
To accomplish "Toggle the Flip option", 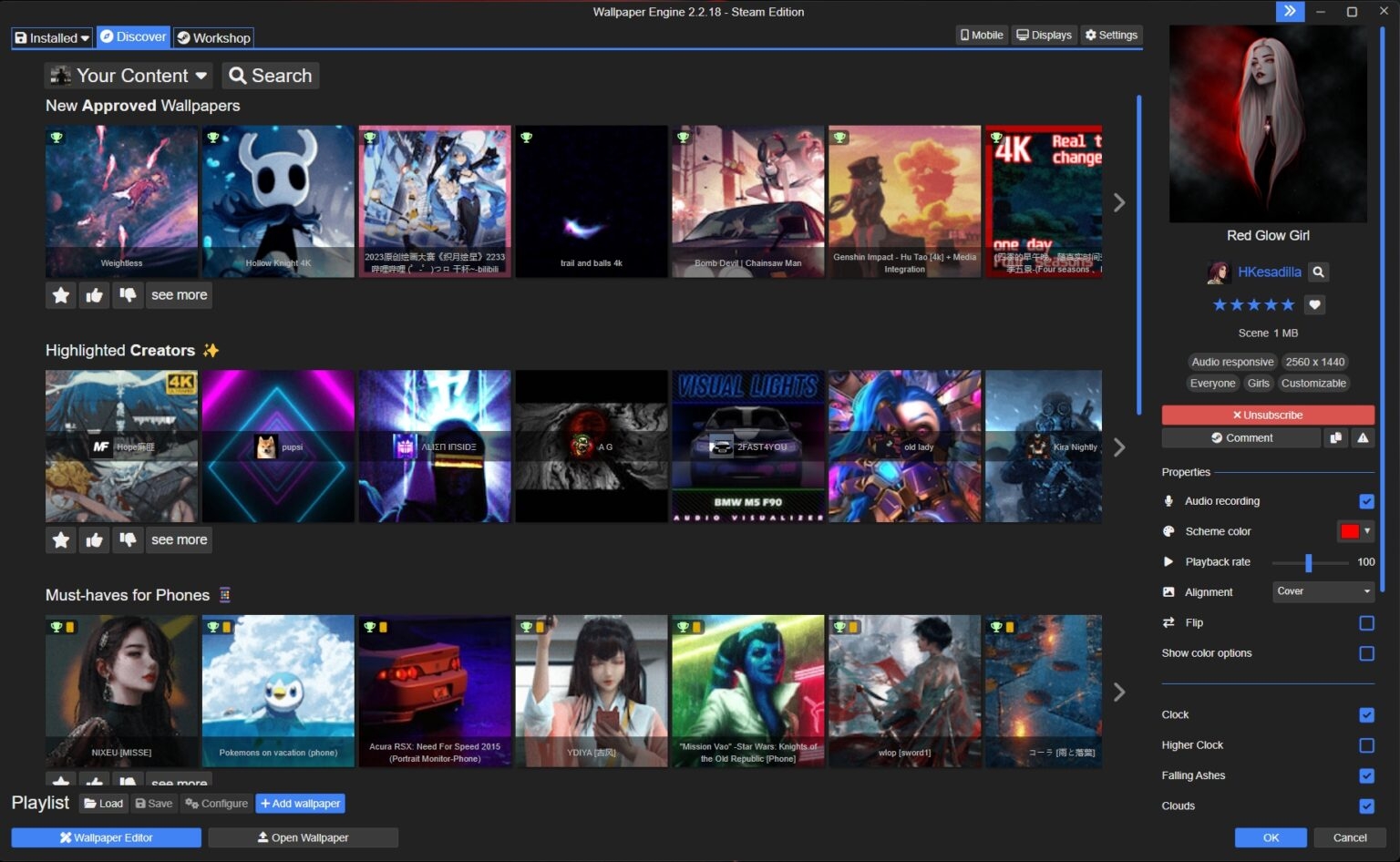I will (1365, 622).
